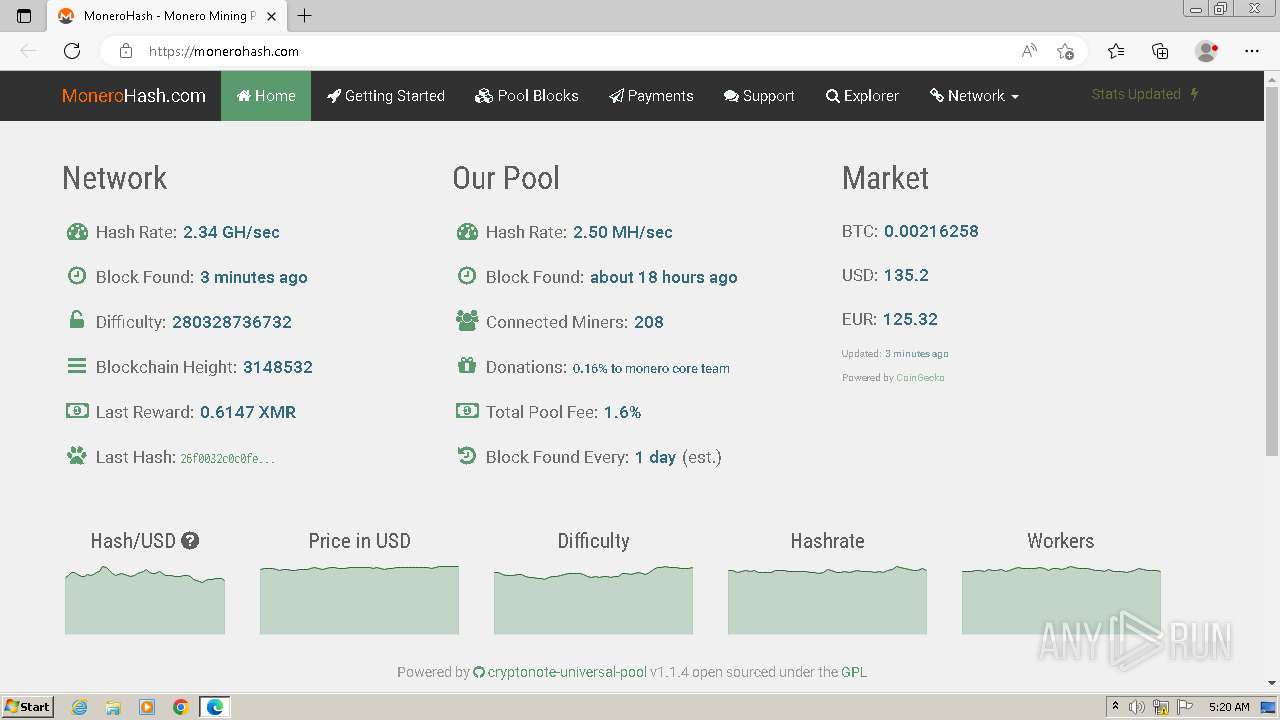This screenshot has width=1280, height=720.
Task: Close the MoneroHash browser tab
Action: (271, 16)
